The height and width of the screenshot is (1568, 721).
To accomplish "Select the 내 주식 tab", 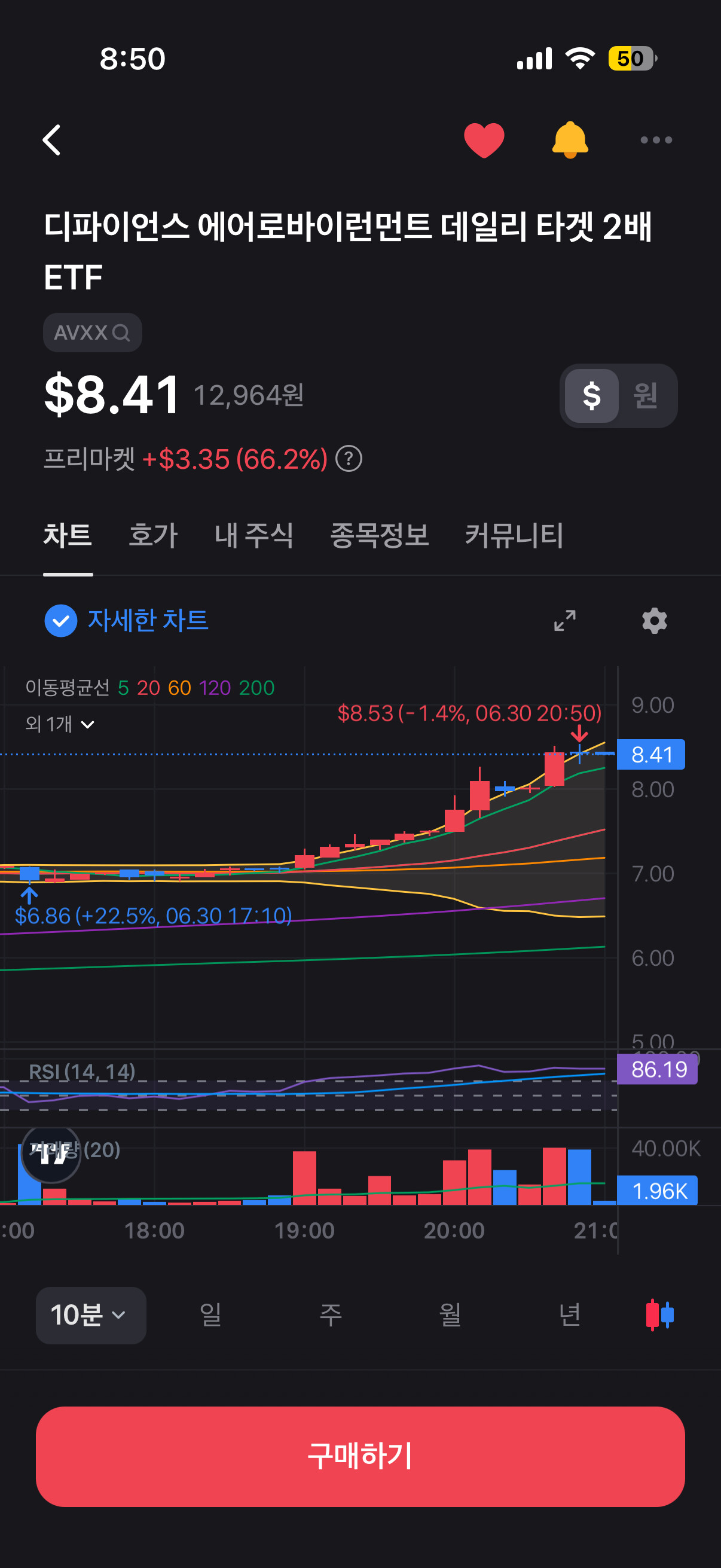I will pos(253,535).
